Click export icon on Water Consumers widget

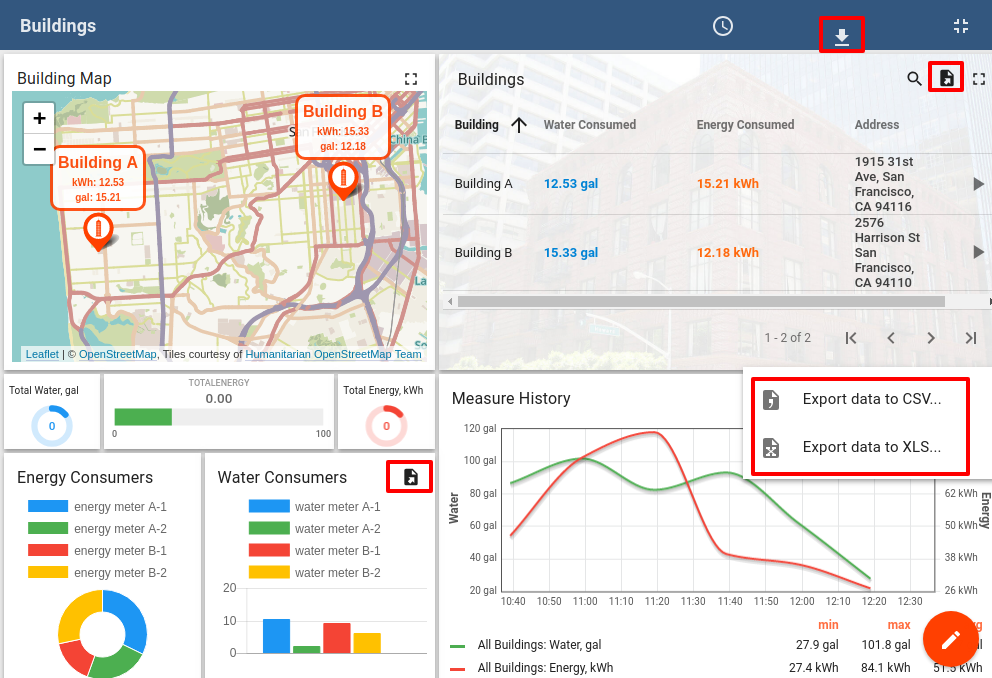coord(410,477)
